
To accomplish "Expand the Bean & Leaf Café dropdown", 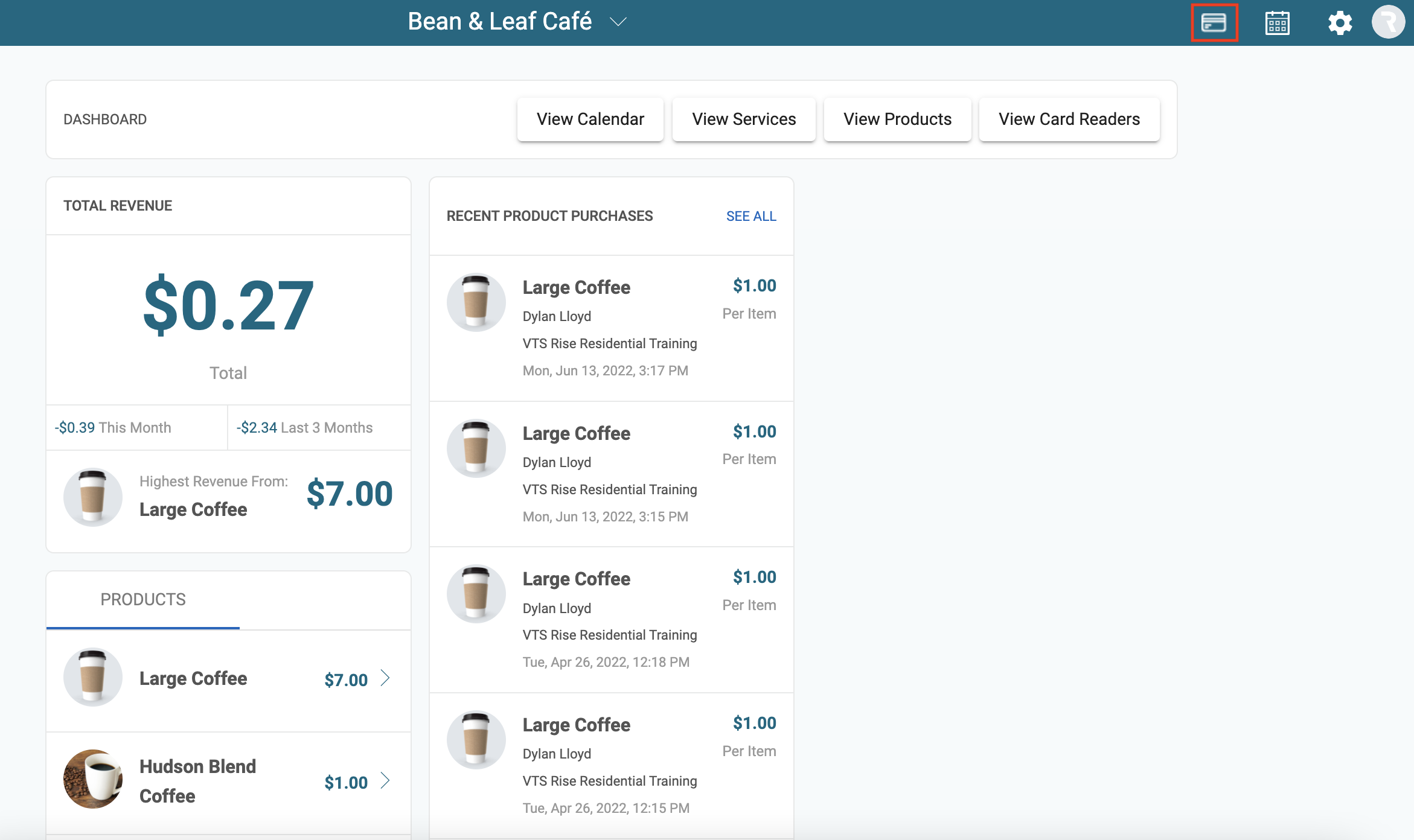I will click(x=618, y=22).
